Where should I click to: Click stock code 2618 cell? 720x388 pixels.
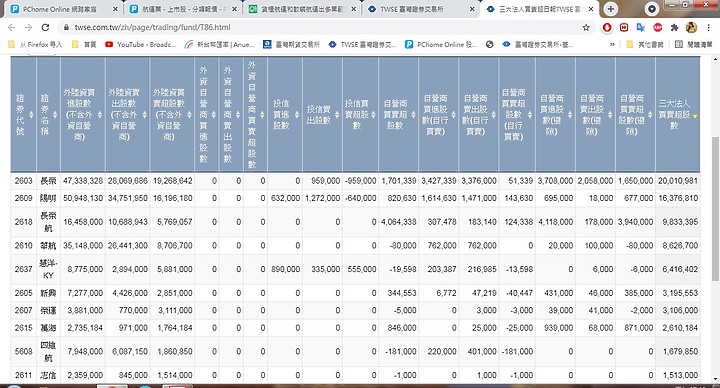[23, 222]
